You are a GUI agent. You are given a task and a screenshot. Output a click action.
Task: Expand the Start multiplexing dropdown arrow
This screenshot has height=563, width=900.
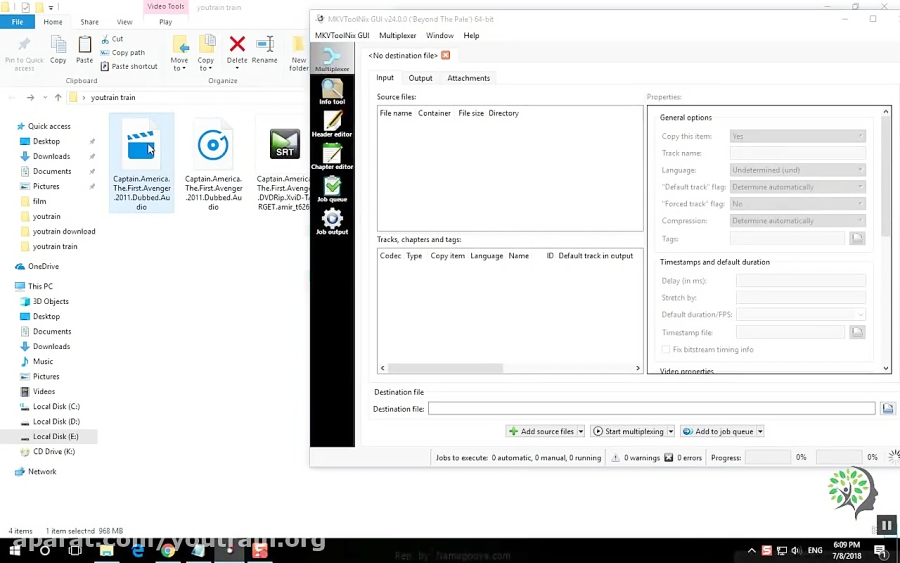click(671, 432)
